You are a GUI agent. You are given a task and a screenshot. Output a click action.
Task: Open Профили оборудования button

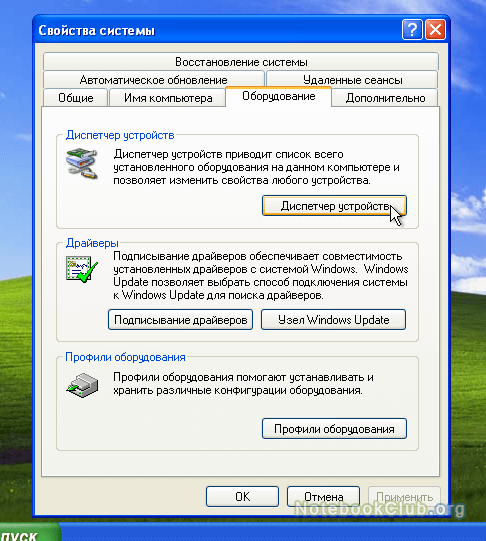(x=334, y=429)
